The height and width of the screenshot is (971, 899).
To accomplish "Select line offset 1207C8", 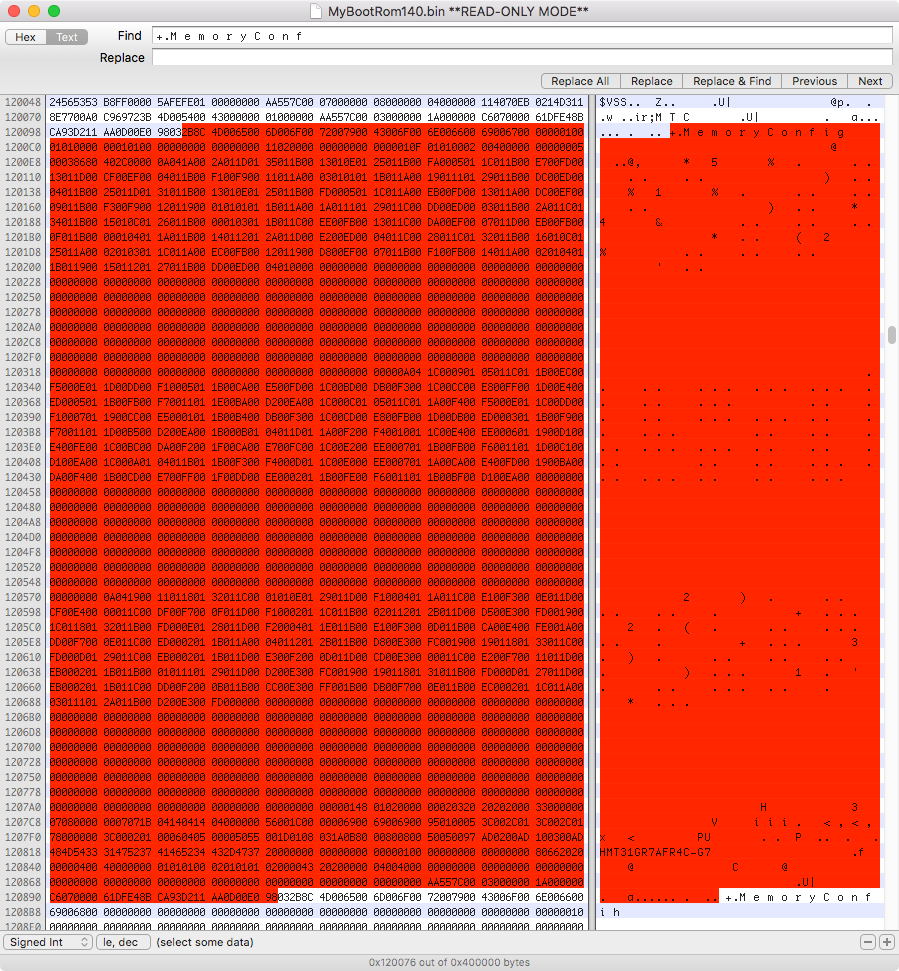I will [x=23, y=822].
